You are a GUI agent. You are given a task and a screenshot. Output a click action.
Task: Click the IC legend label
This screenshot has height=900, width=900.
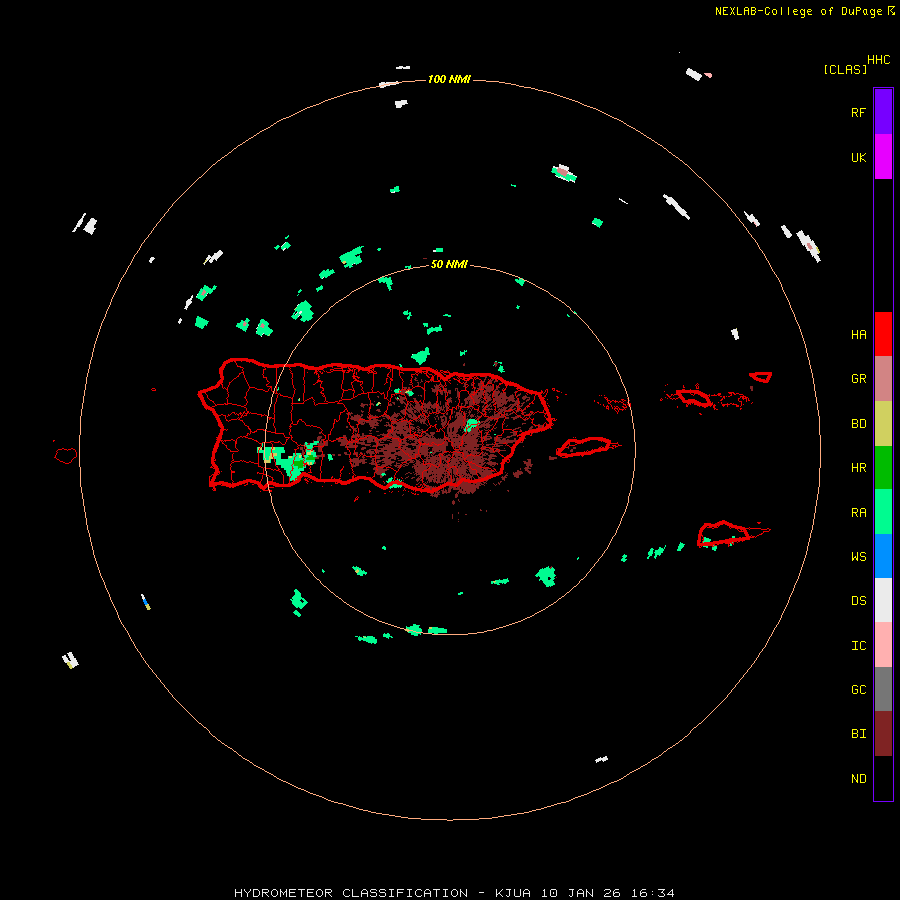click(858, 646)
